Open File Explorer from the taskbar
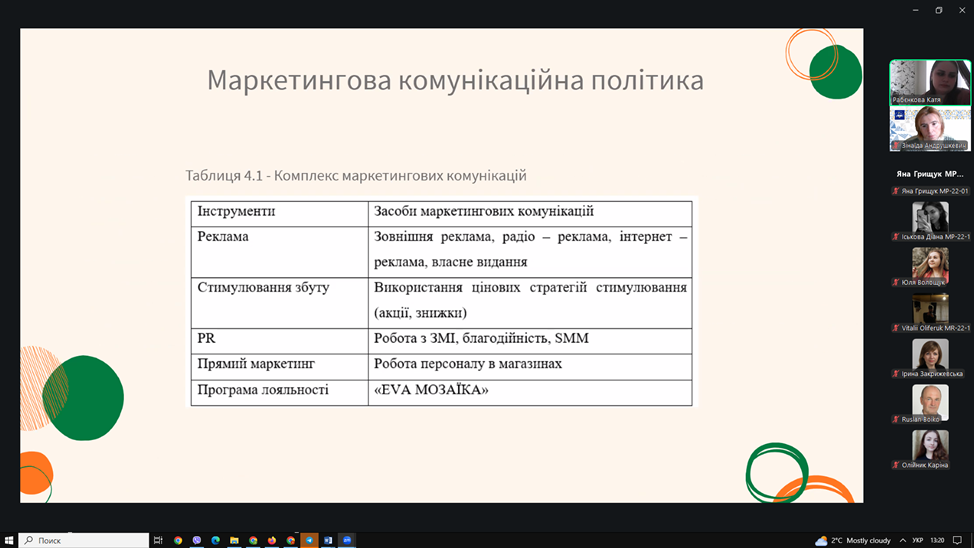The image size is (974, 548). [x=234, y=540]
